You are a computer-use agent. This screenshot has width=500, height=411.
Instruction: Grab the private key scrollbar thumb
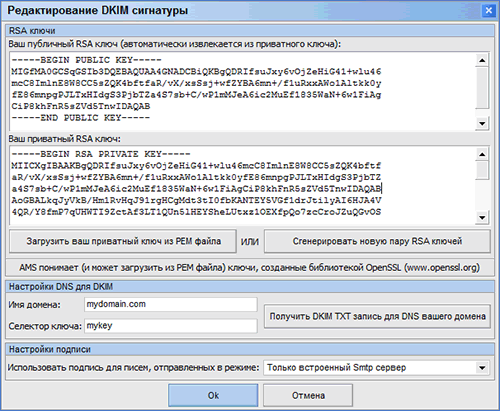click(x=482, y=171)
